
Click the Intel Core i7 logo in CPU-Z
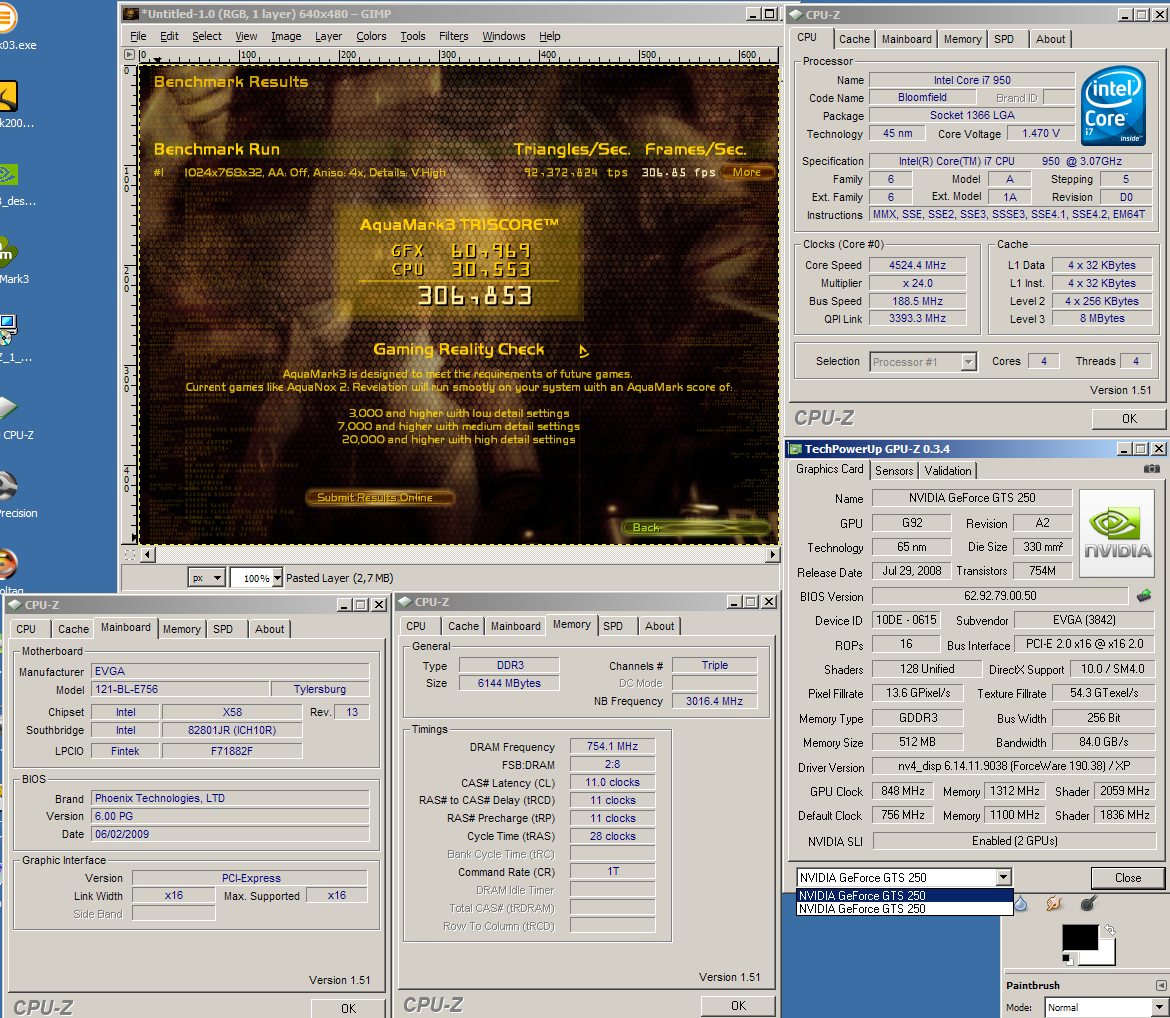(x=1113, y=106)
